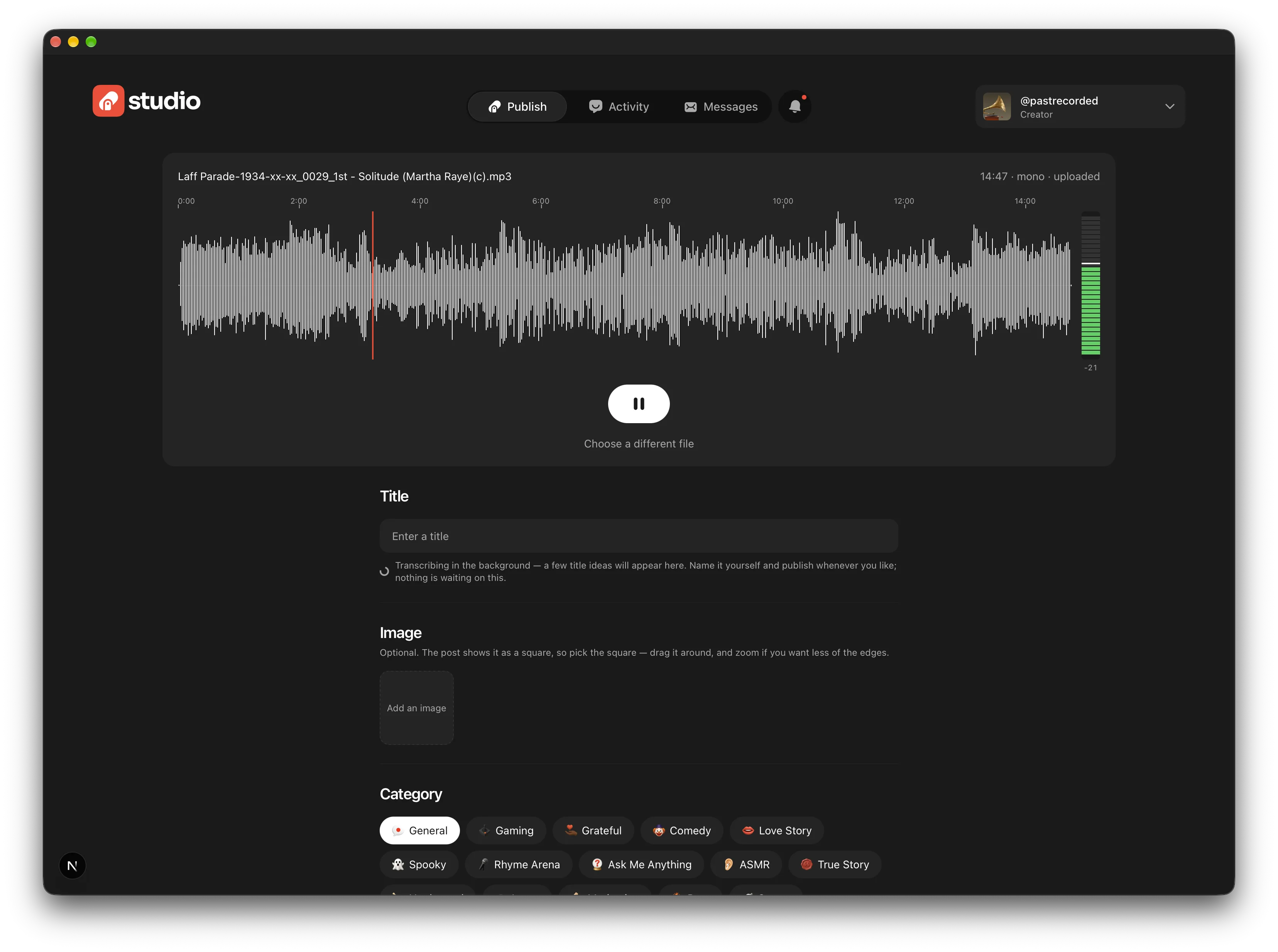
Task: Pick the Comedy category
Action: (x=682, y=830)
